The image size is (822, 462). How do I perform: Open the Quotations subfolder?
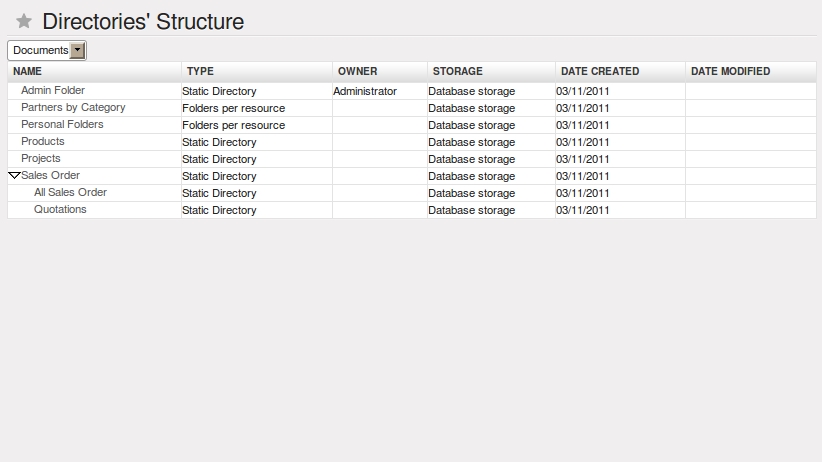(x=60, y=209)
